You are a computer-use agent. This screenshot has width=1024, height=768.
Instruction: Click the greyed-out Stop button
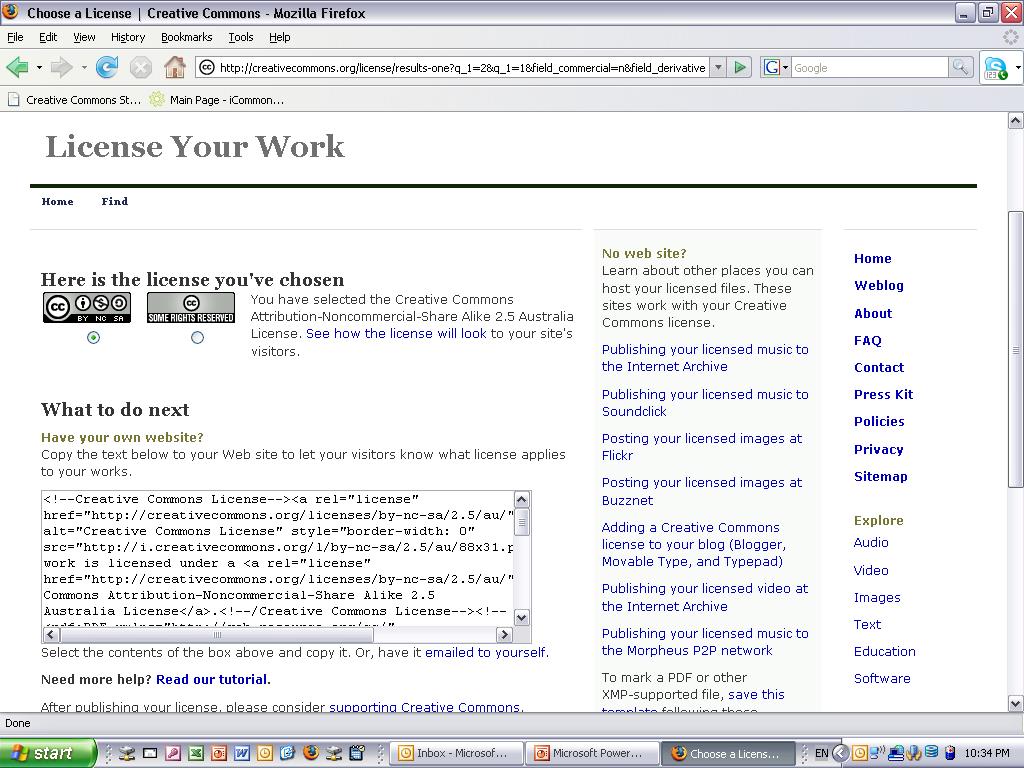click(x=140, y=67)
